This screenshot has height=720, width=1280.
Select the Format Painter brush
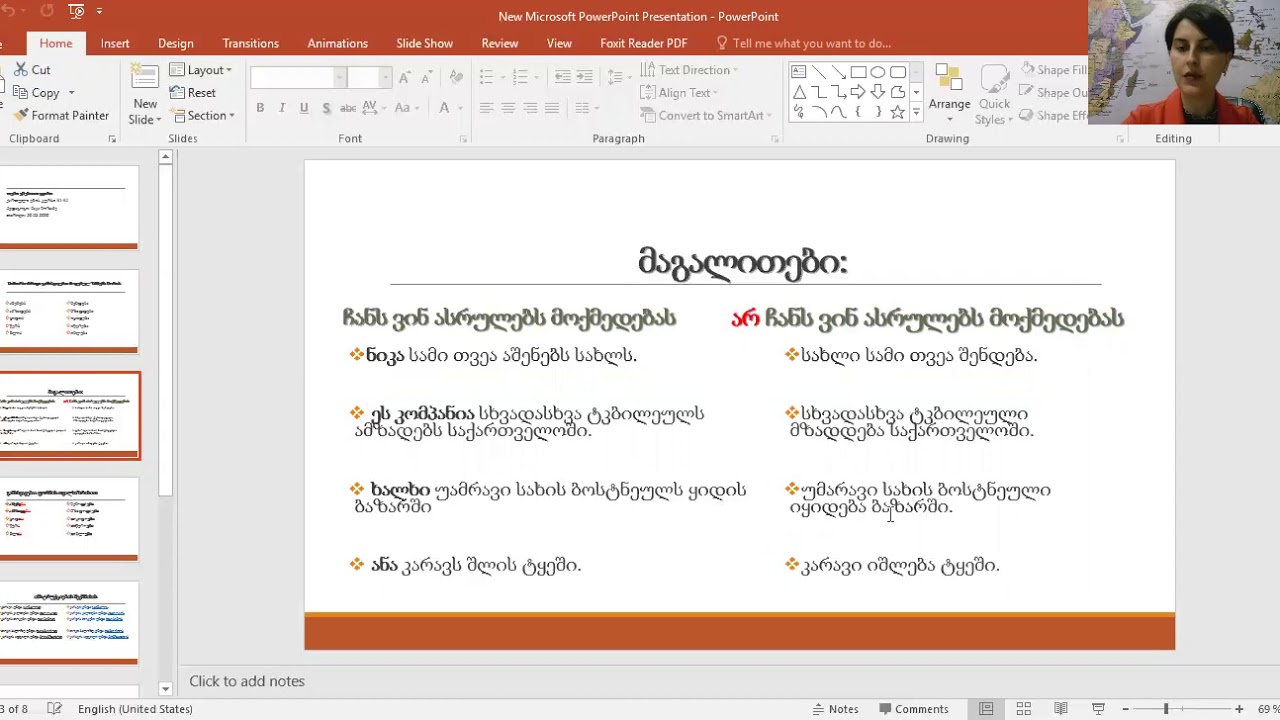point(60,116)
